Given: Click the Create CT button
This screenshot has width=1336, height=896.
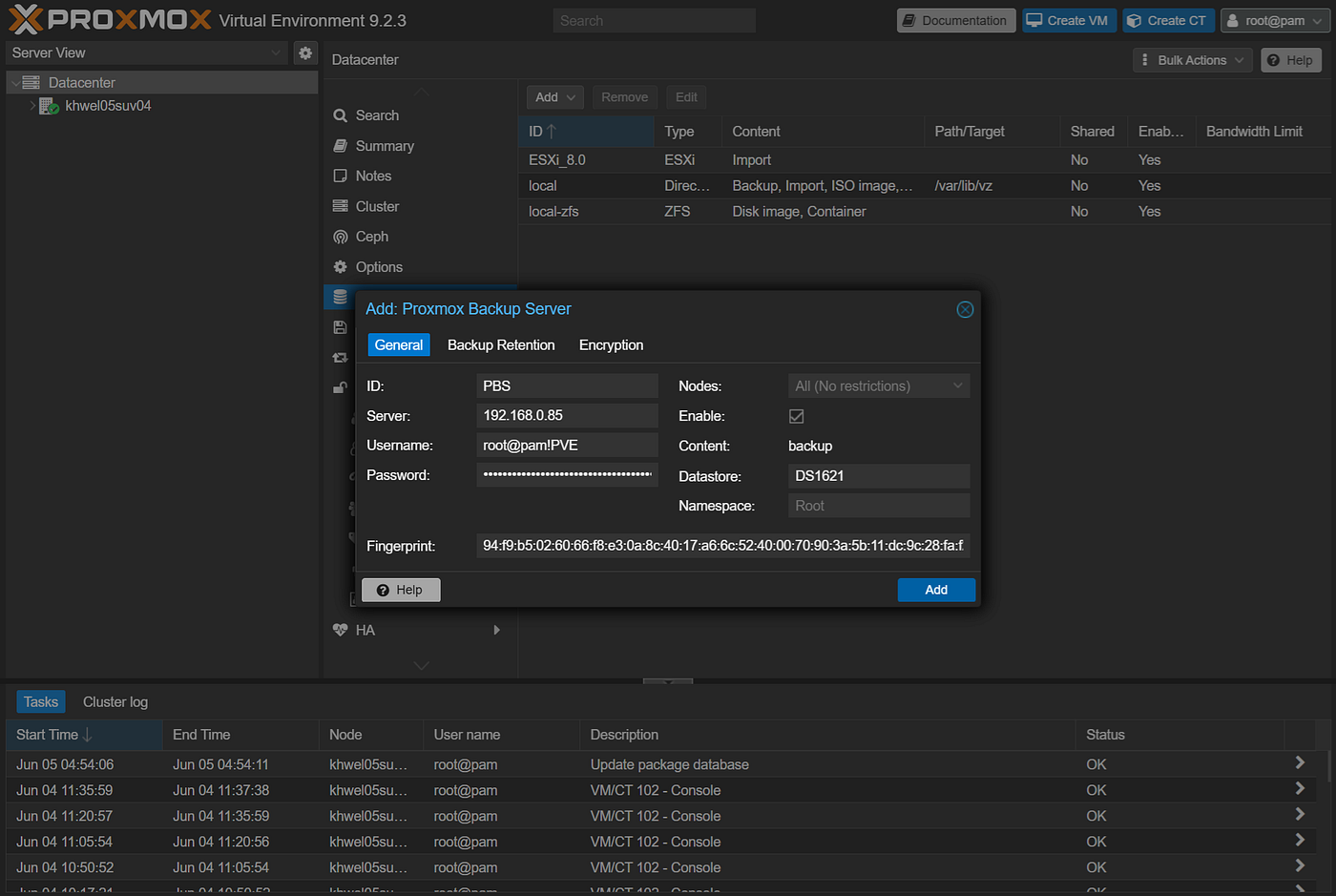Looking at the screenshot, I should (1168, 21).
